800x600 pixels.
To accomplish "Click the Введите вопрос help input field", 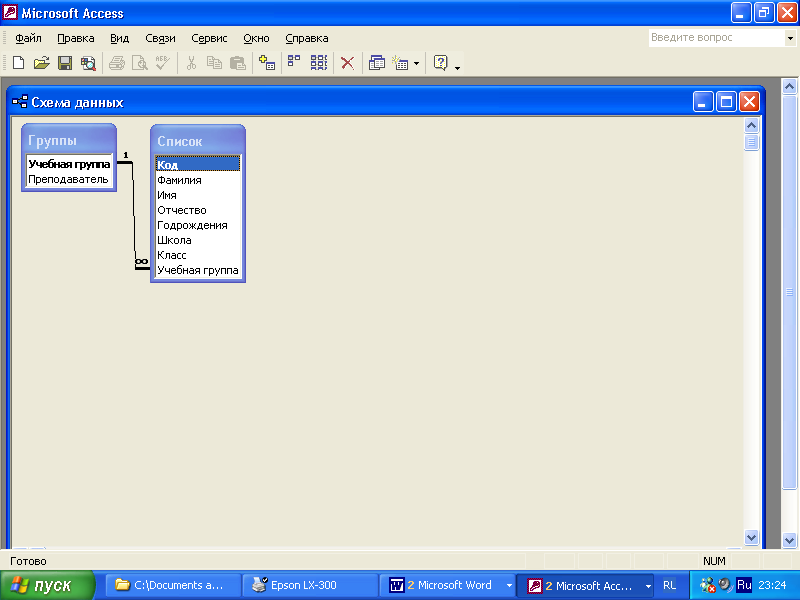I will tap(716, 38).
